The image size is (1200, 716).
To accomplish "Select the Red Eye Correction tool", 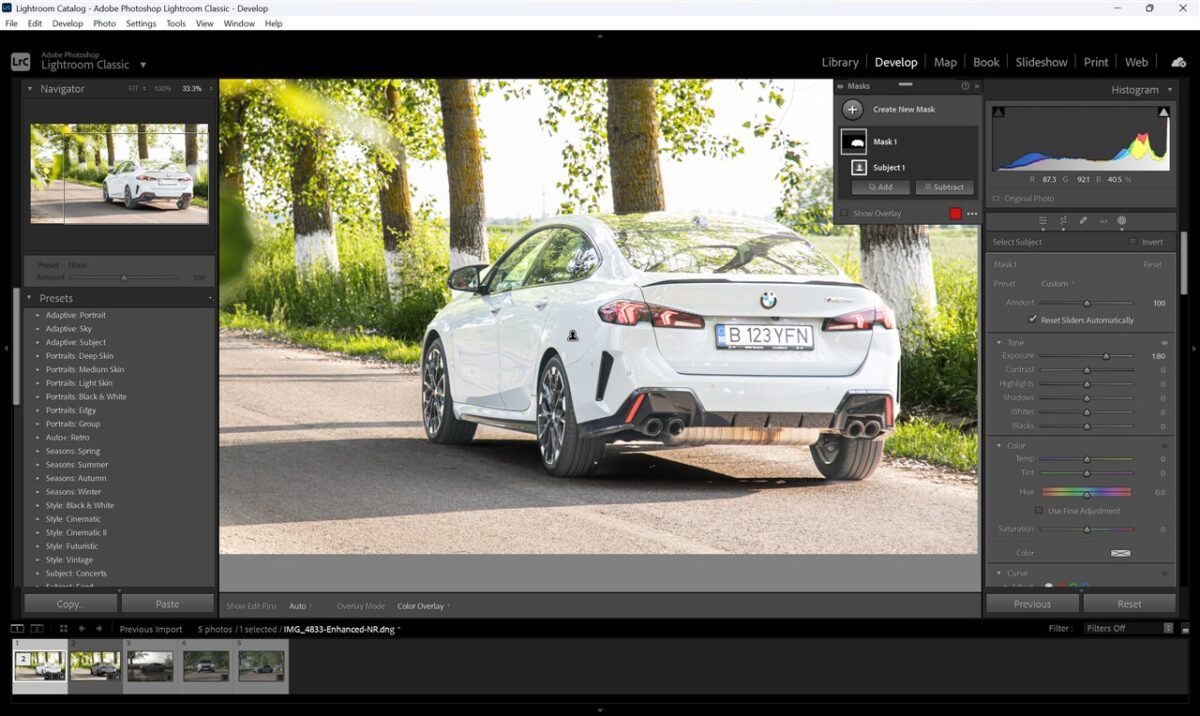I will click(1103, 220).
